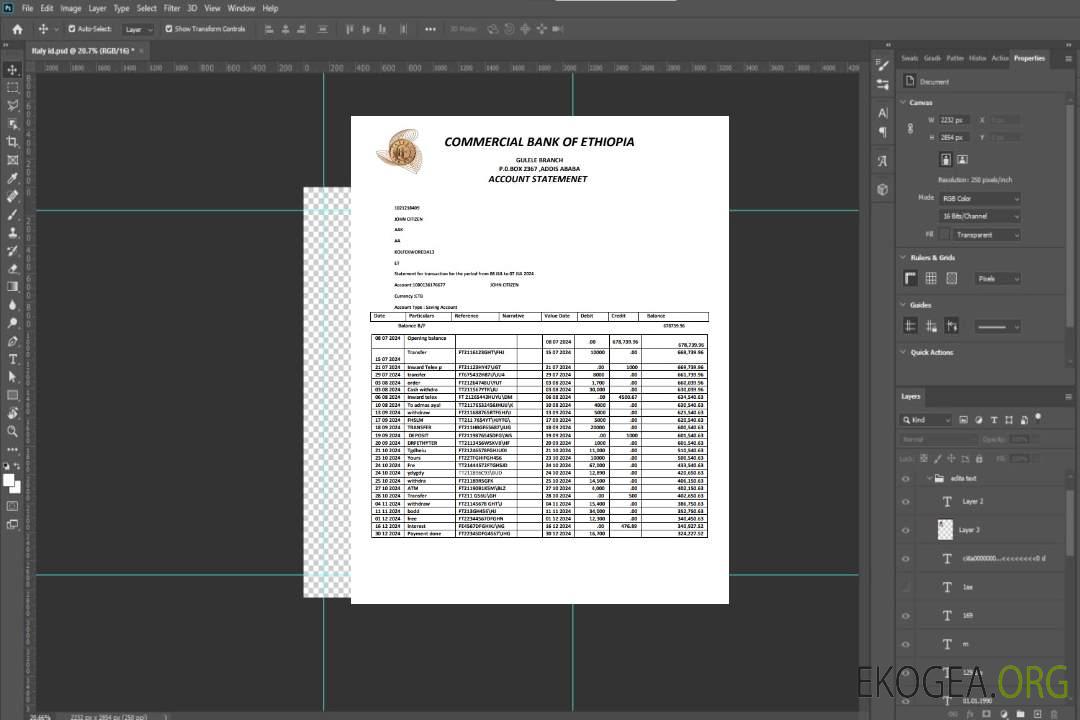Hide the '169' text layer
1080x720 pixels.
click(906, 616)
